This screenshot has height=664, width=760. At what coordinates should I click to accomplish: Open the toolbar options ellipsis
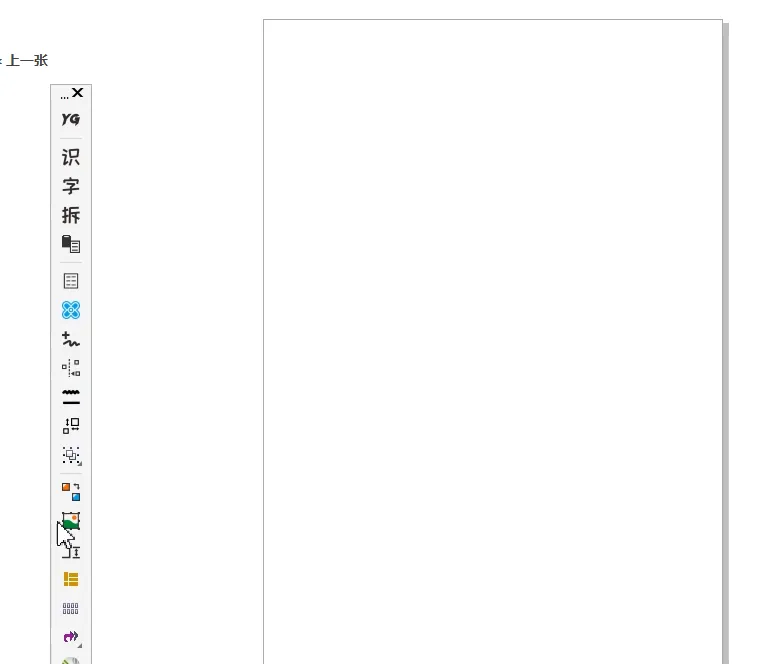[64, 97]
